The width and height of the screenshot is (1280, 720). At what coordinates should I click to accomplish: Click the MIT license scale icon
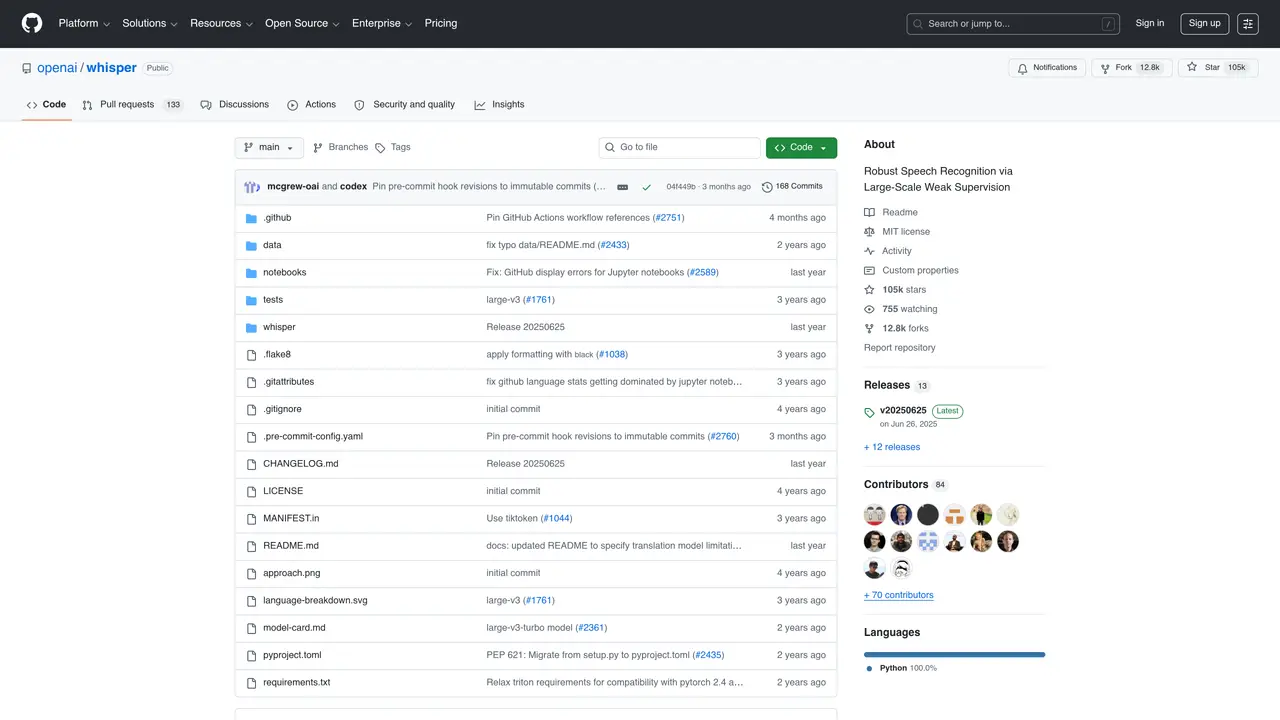[x=870, y=232]
